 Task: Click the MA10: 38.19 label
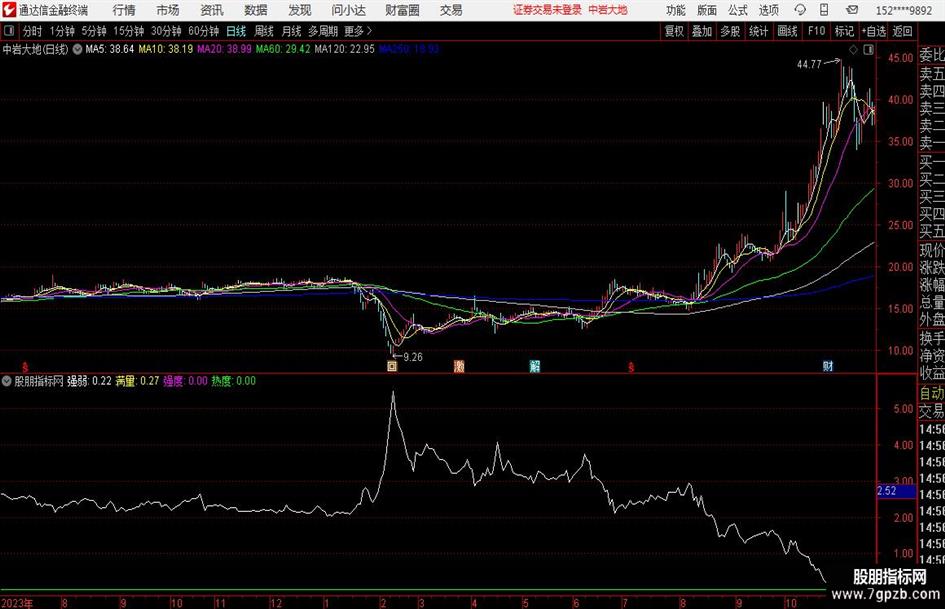pyautogui.click(x=166, y=49)
